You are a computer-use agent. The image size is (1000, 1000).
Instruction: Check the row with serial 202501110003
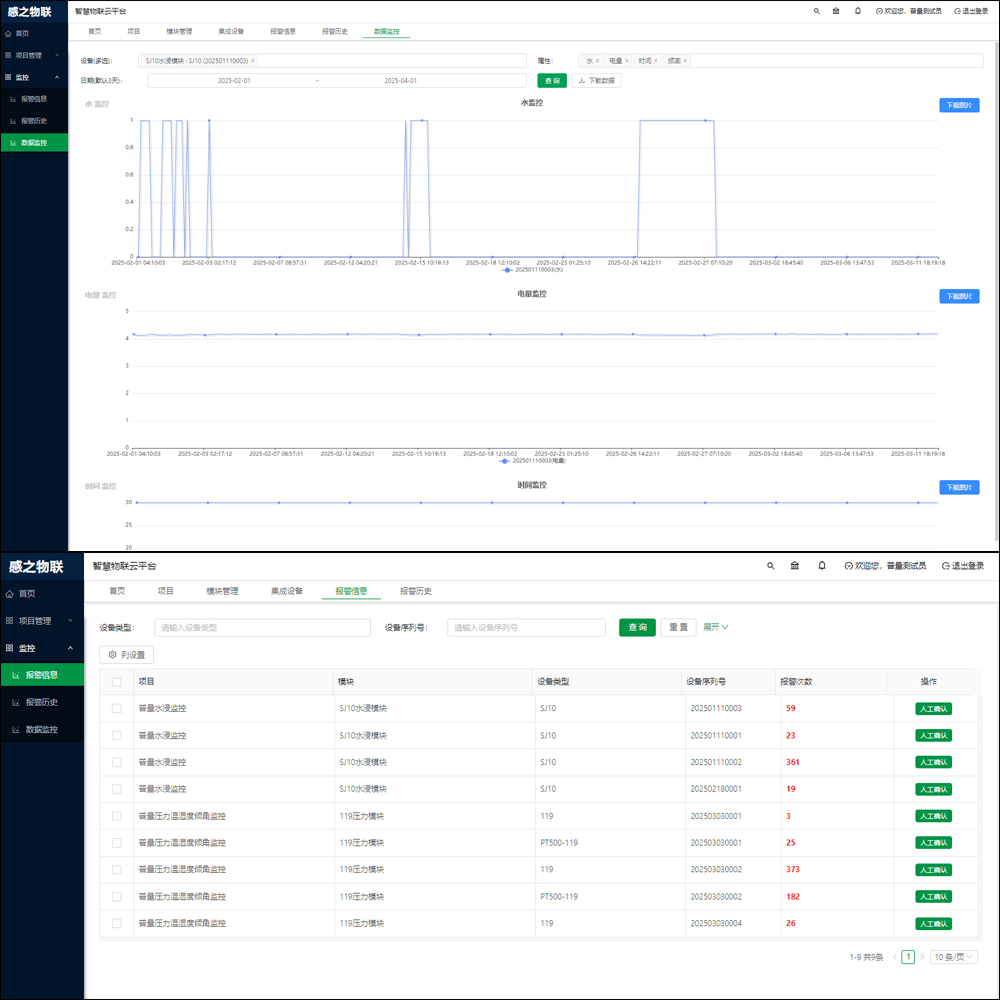click(117, 709)
